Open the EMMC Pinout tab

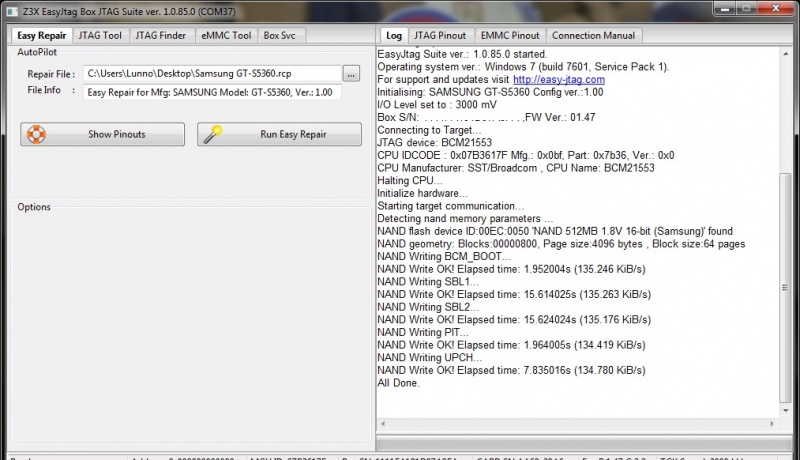pyautogui.click(x=510, y=35)
